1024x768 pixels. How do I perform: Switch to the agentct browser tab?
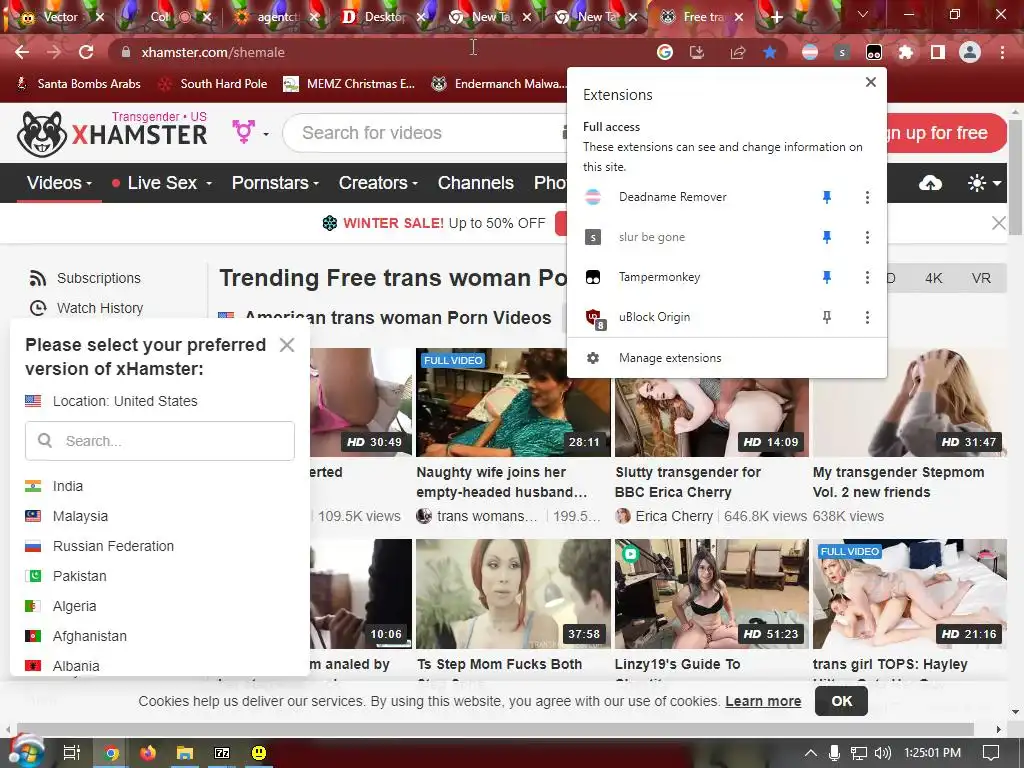(x=277, y=17)
